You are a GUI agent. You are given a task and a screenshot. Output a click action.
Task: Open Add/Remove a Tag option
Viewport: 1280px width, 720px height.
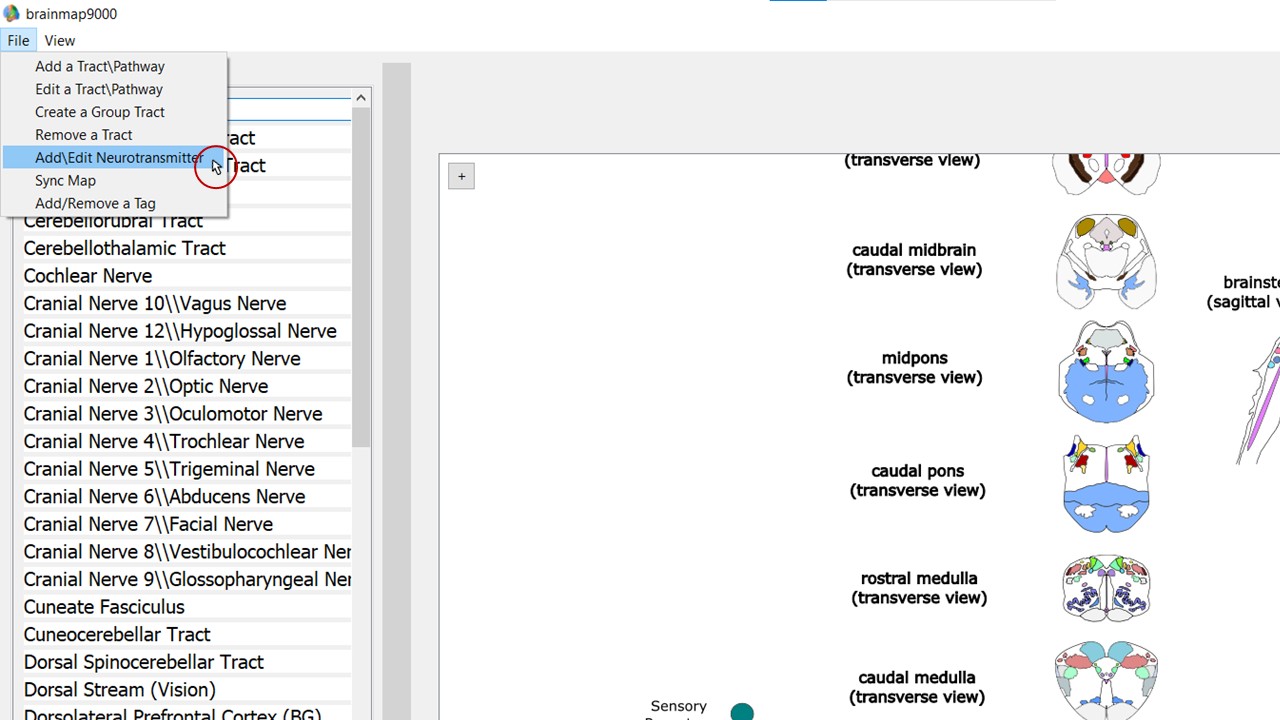(95, 204)
